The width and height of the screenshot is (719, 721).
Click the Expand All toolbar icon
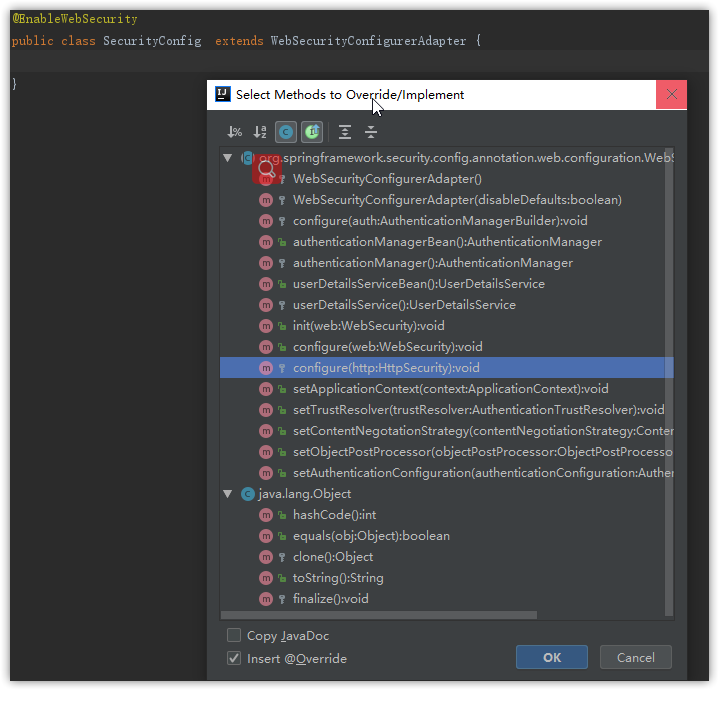click(345, 132)
